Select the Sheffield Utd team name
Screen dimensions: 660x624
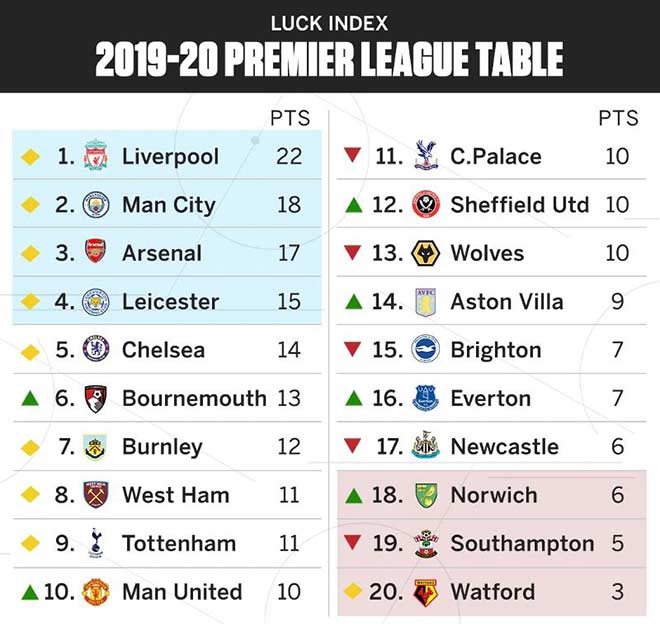tap(519, 205)
